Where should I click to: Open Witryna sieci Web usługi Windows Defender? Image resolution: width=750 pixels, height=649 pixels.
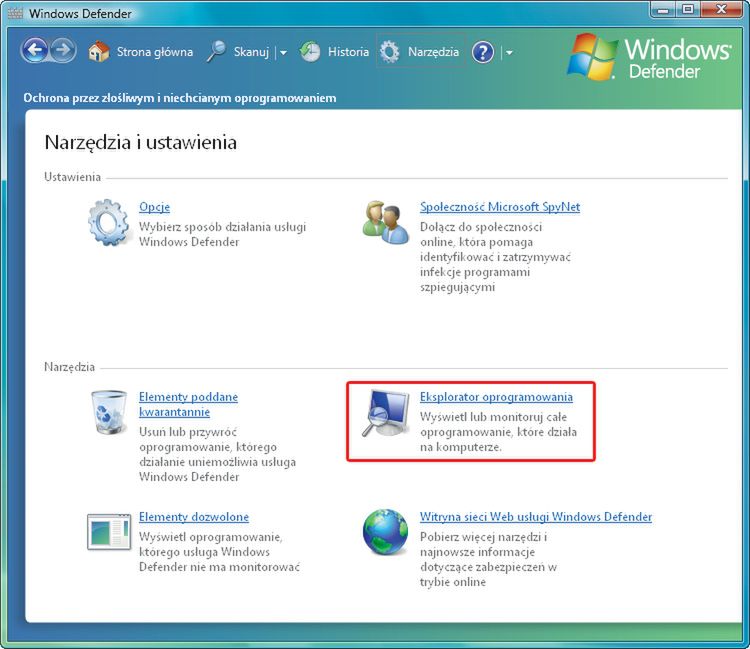536,517
